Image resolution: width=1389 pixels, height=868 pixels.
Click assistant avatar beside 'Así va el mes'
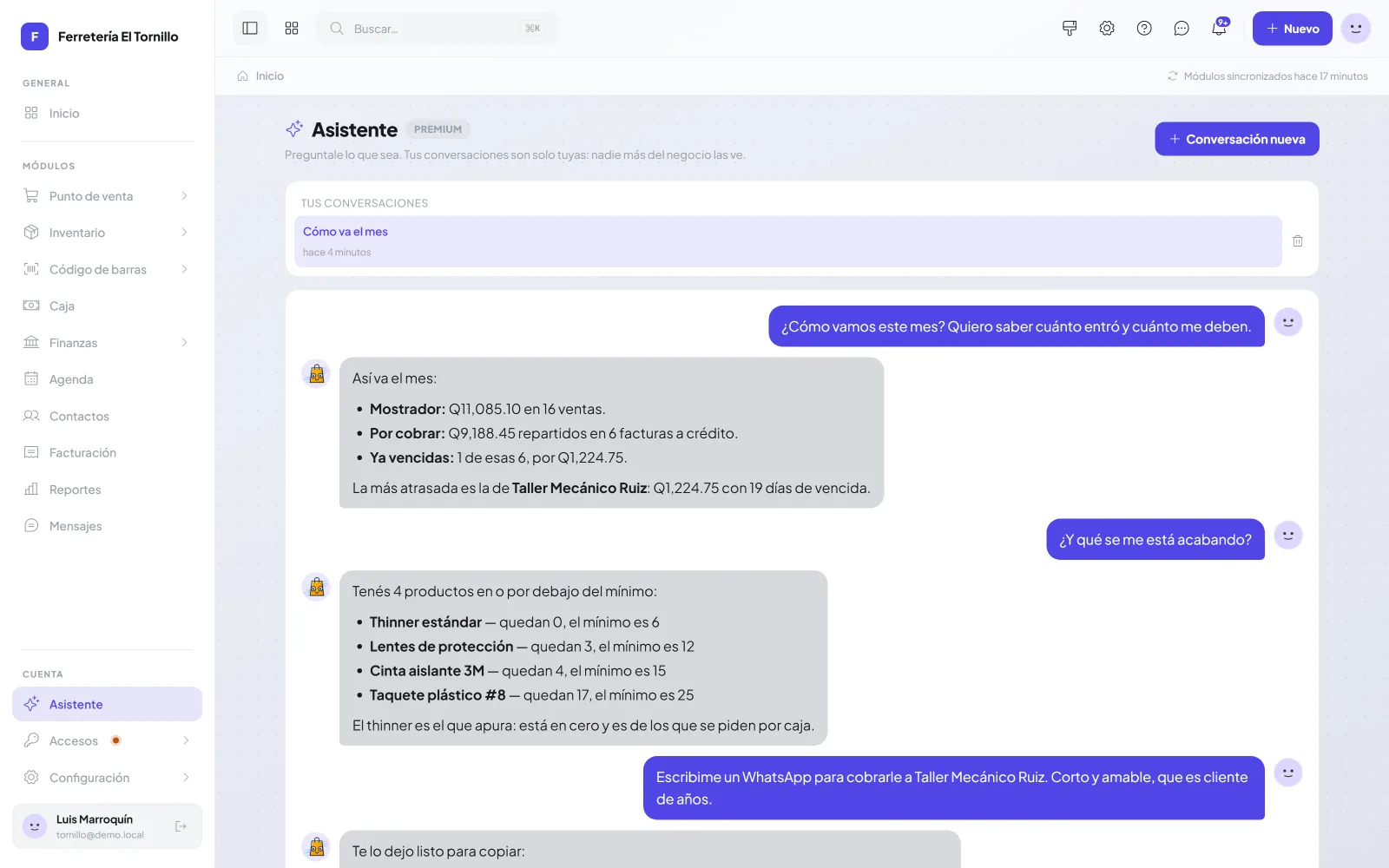coord(316,374)
